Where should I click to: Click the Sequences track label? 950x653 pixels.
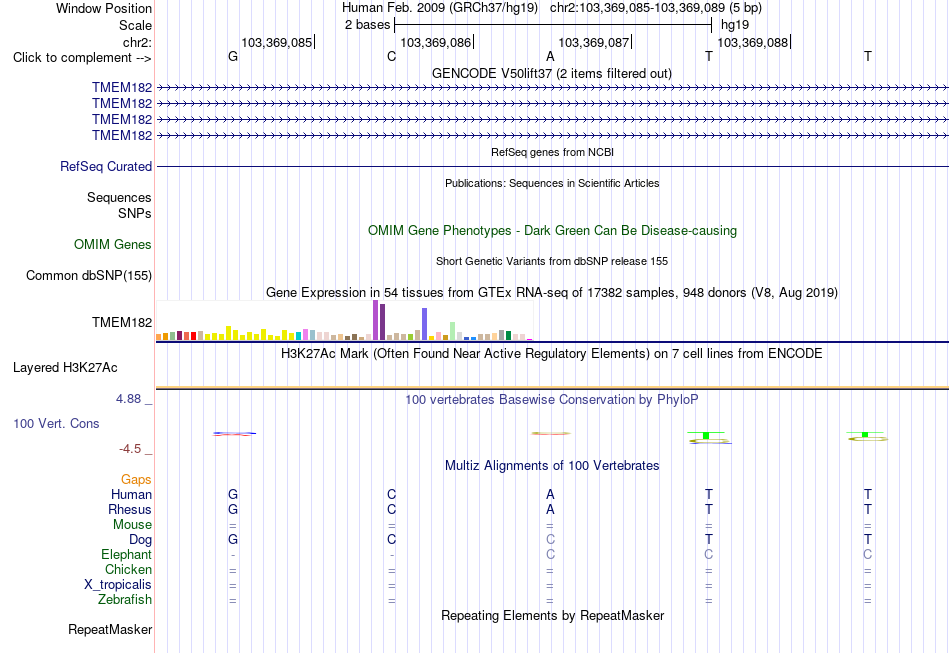tap(119, 197)
